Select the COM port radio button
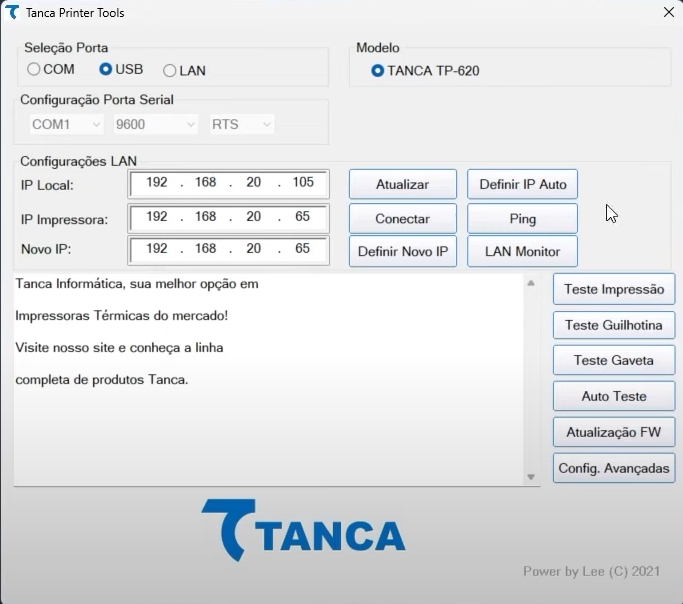683x604 pixels. coord(51,69)
